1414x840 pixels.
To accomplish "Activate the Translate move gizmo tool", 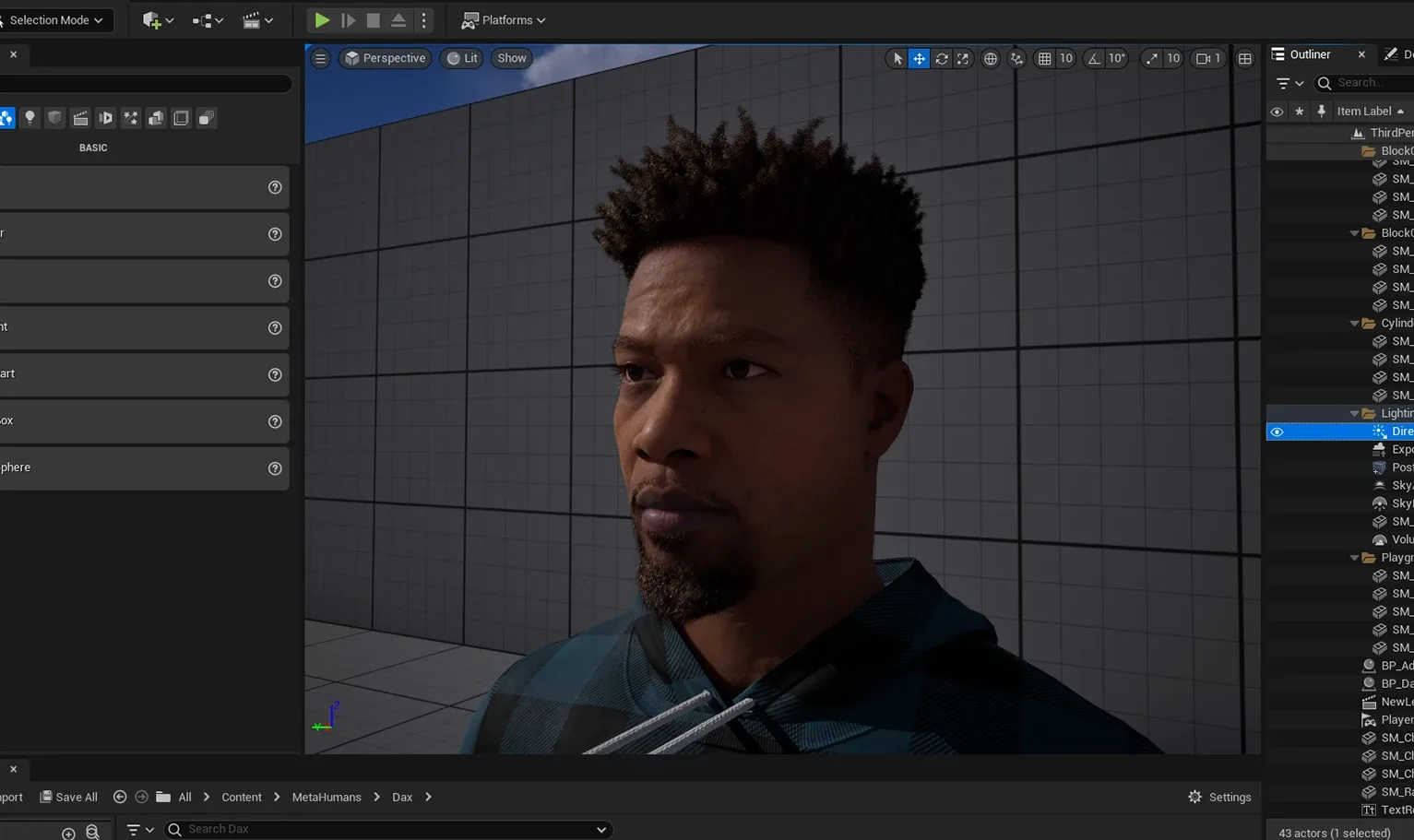I will click(920, 58).
